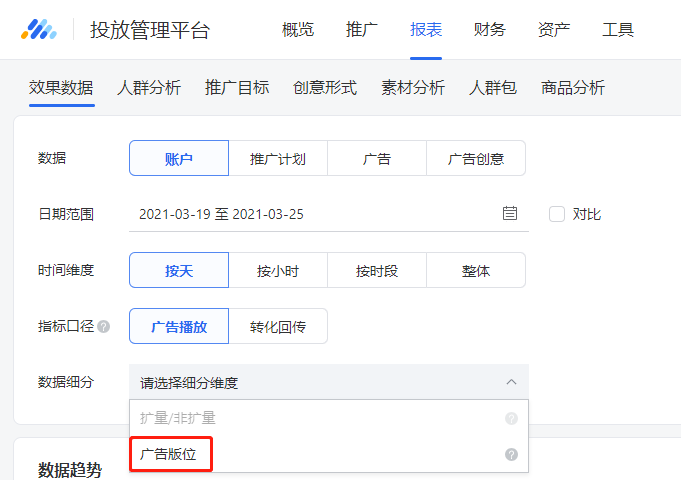Switch to 人群包 tab
Viewport: 681px width, 480px height.
coord(493,88)
